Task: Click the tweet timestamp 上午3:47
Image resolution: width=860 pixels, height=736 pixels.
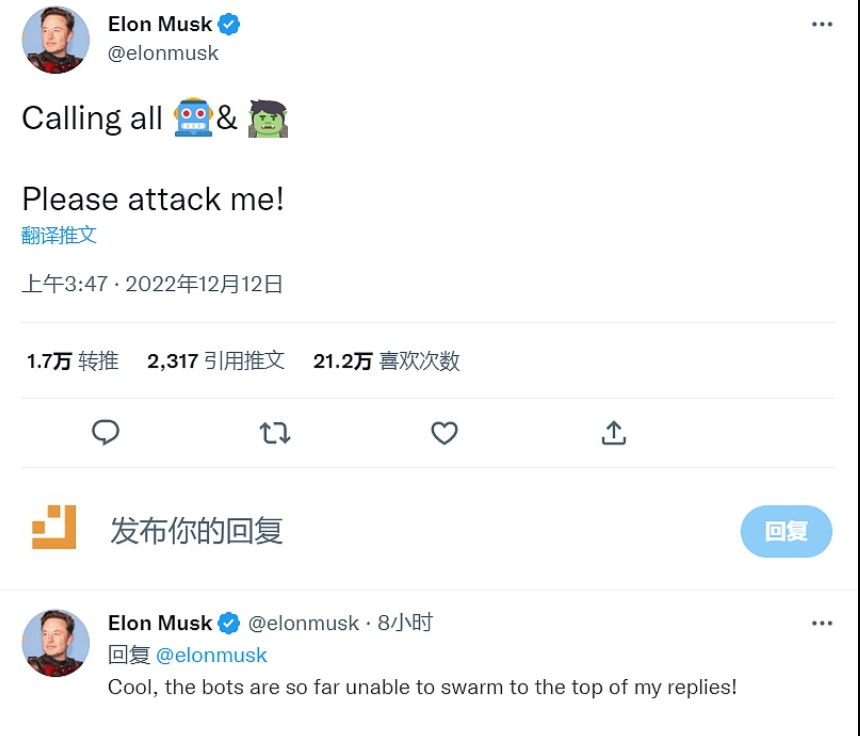Action: click(64, 284)
